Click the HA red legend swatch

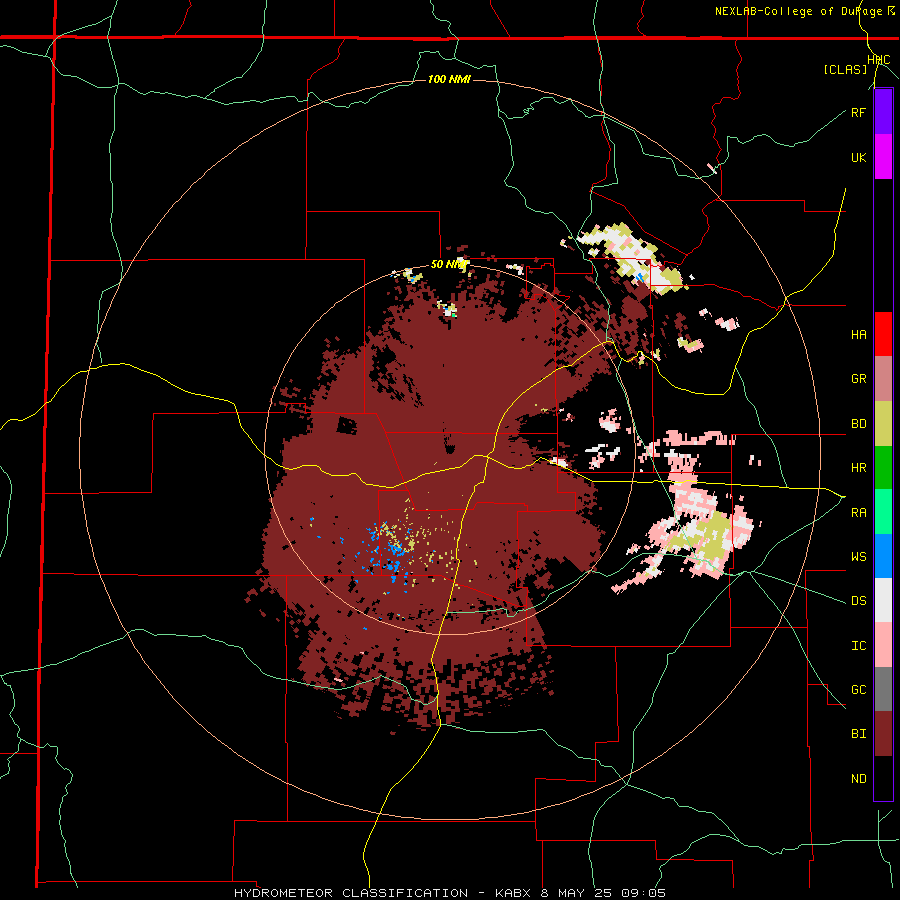pos(883,334)
